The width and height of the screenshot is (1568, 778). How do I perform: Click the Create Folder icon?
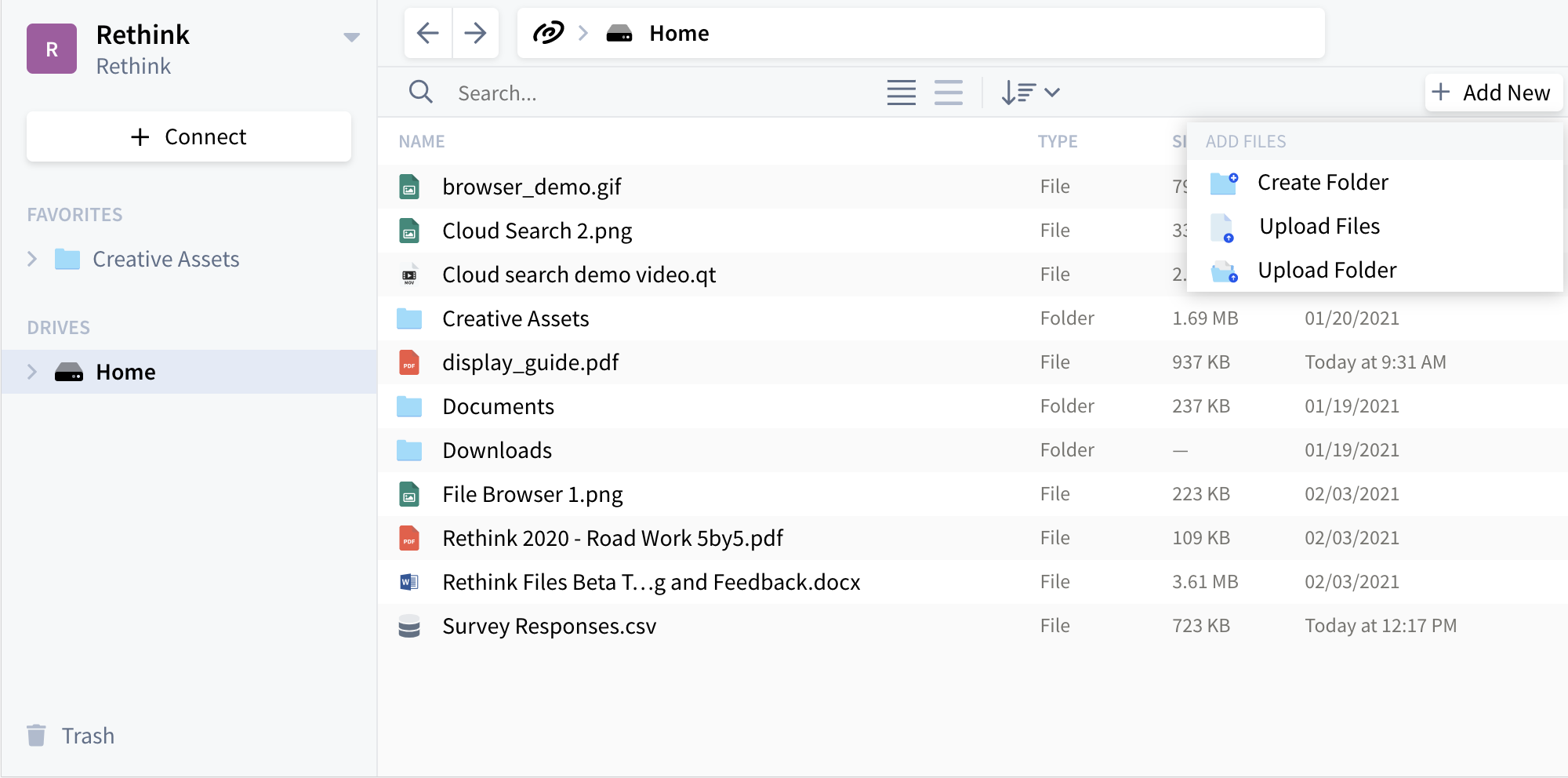pyautogui.click(x=1224, y=183)
